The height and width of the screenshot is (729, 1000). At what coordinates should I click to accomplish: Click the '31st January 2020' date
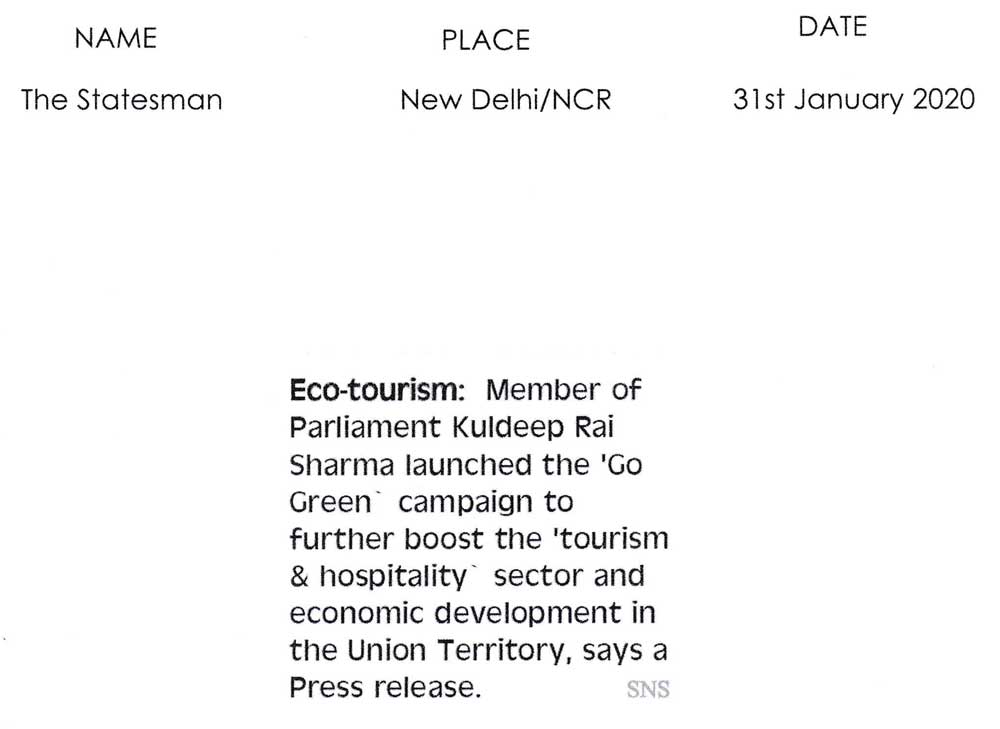coord(854,99)
